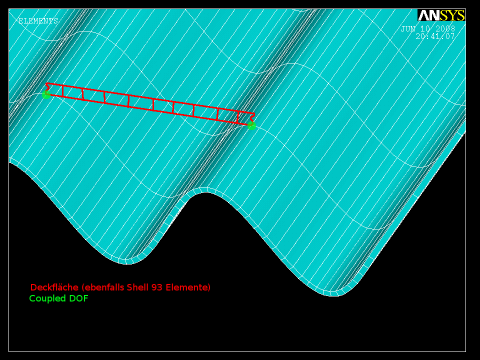Pick the middle of the red cover plate strip

pos(150,104)
